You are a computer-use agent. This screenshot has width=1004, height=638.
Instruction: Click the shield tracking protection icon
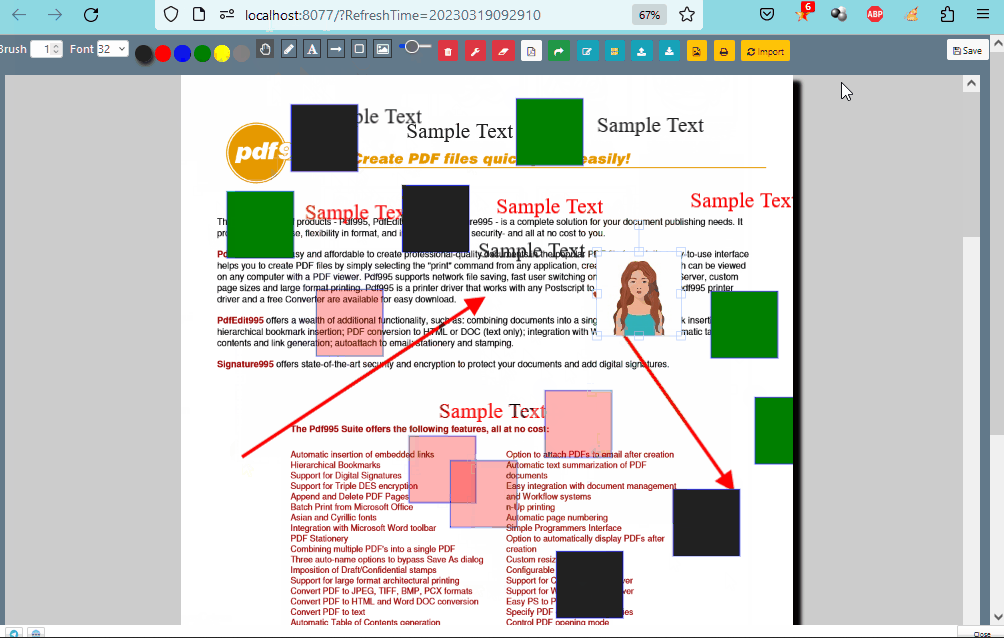click(170, 14)
